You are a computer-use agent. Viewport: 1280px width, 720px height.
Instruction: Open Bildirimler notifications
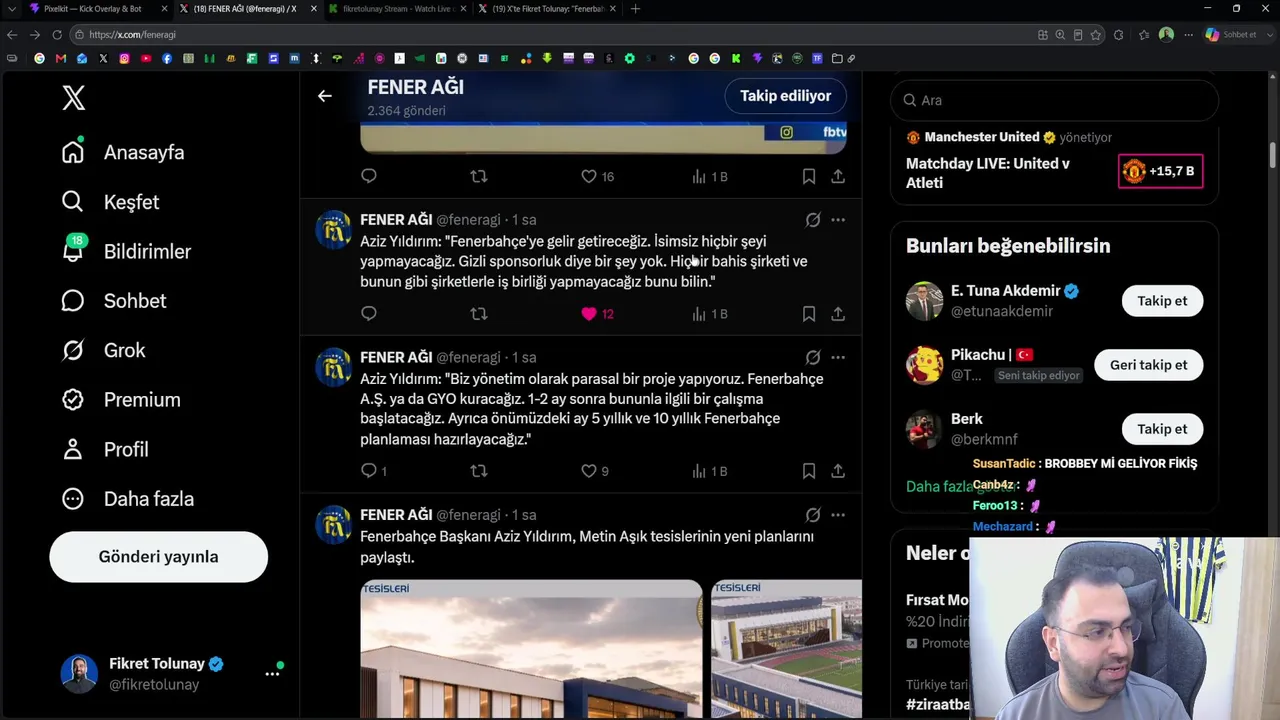pyautogui.click(x=126, y=251)
